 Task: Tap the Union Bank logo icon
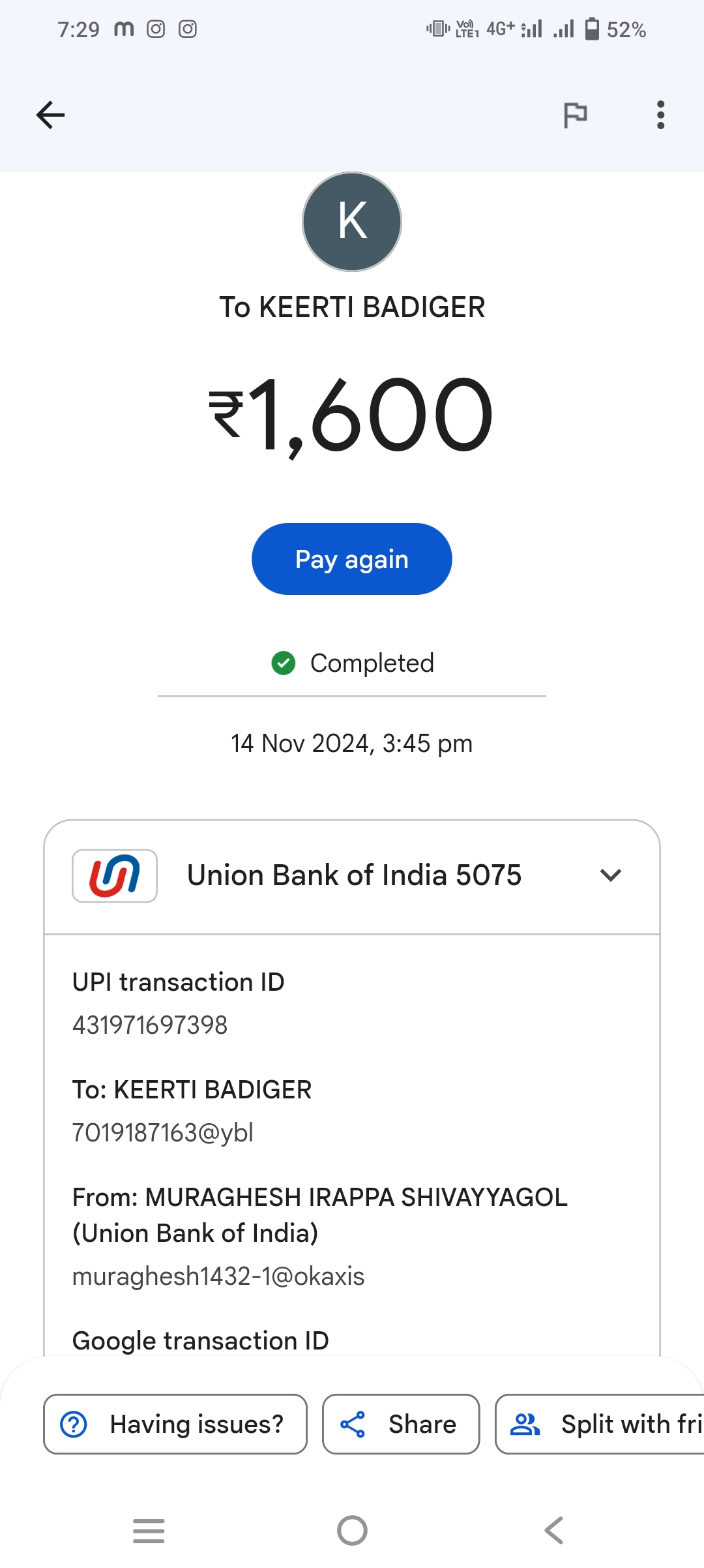pos(115,875)
